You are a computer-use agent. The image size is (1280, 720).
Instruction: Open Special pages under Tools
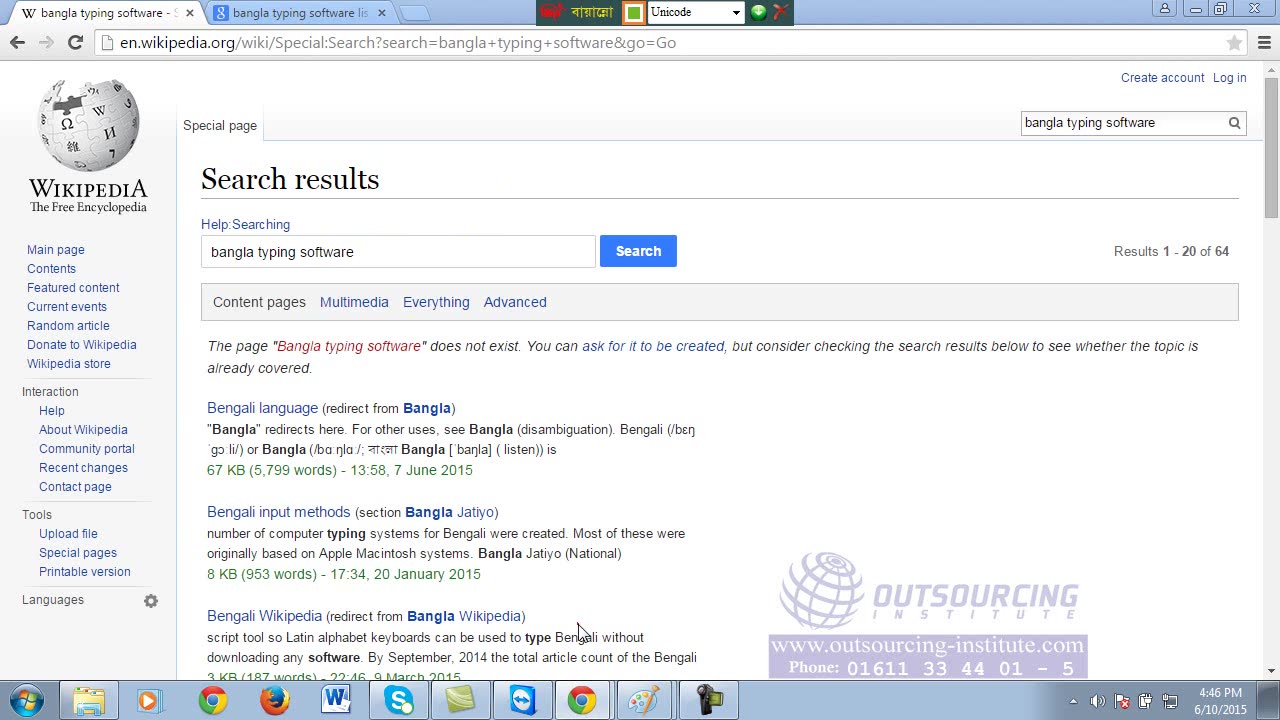78,553
